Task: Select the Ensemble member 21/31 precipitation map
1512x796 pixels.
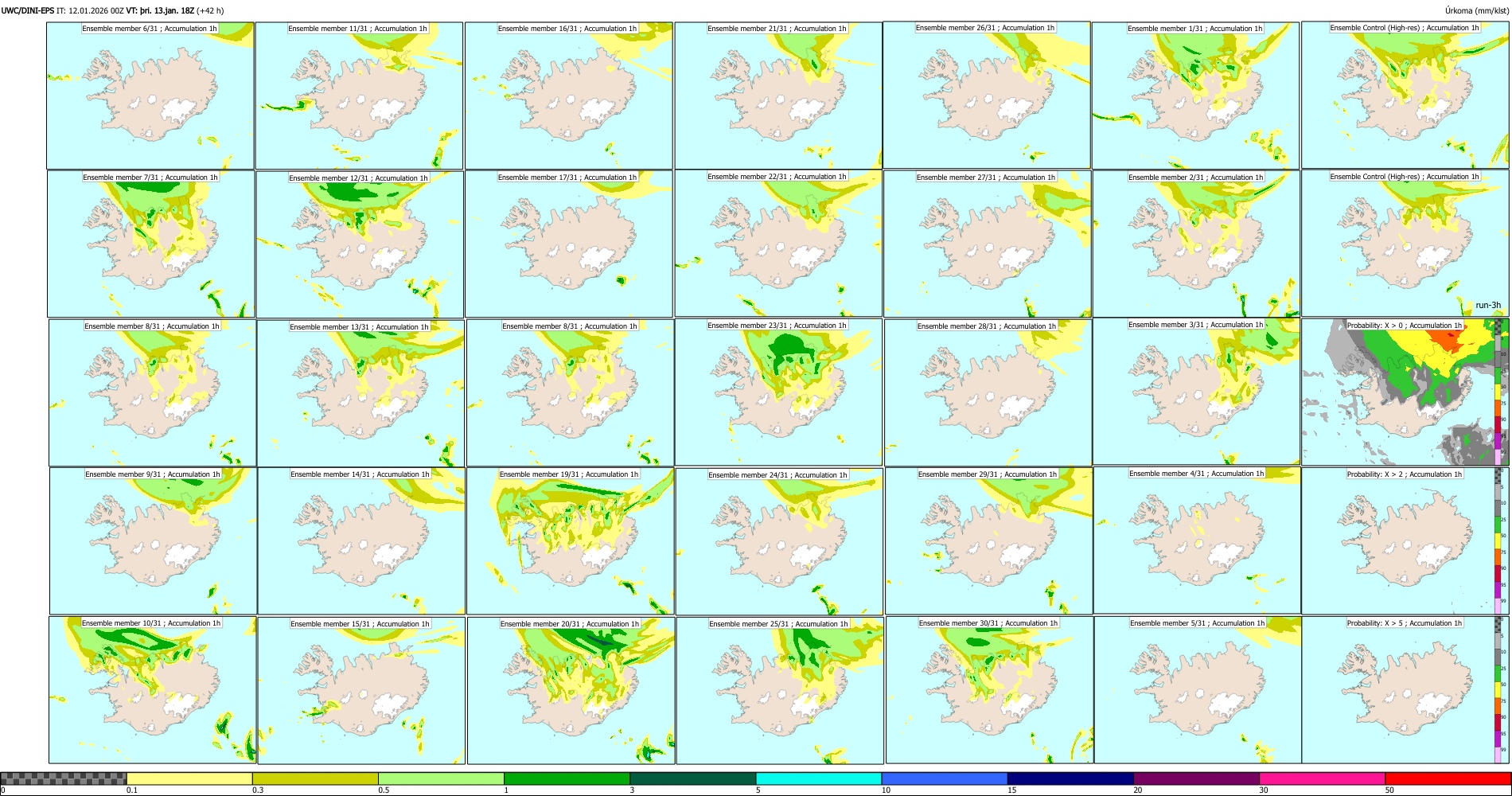Action: tap(778, 96)
